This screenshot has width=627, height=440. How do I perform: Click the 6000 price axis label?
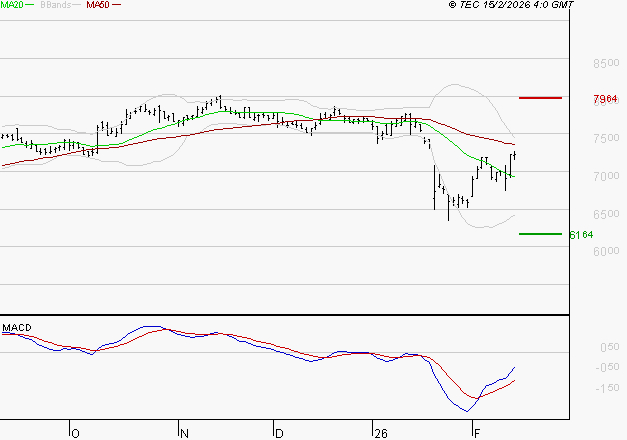[x=606, y=251]
